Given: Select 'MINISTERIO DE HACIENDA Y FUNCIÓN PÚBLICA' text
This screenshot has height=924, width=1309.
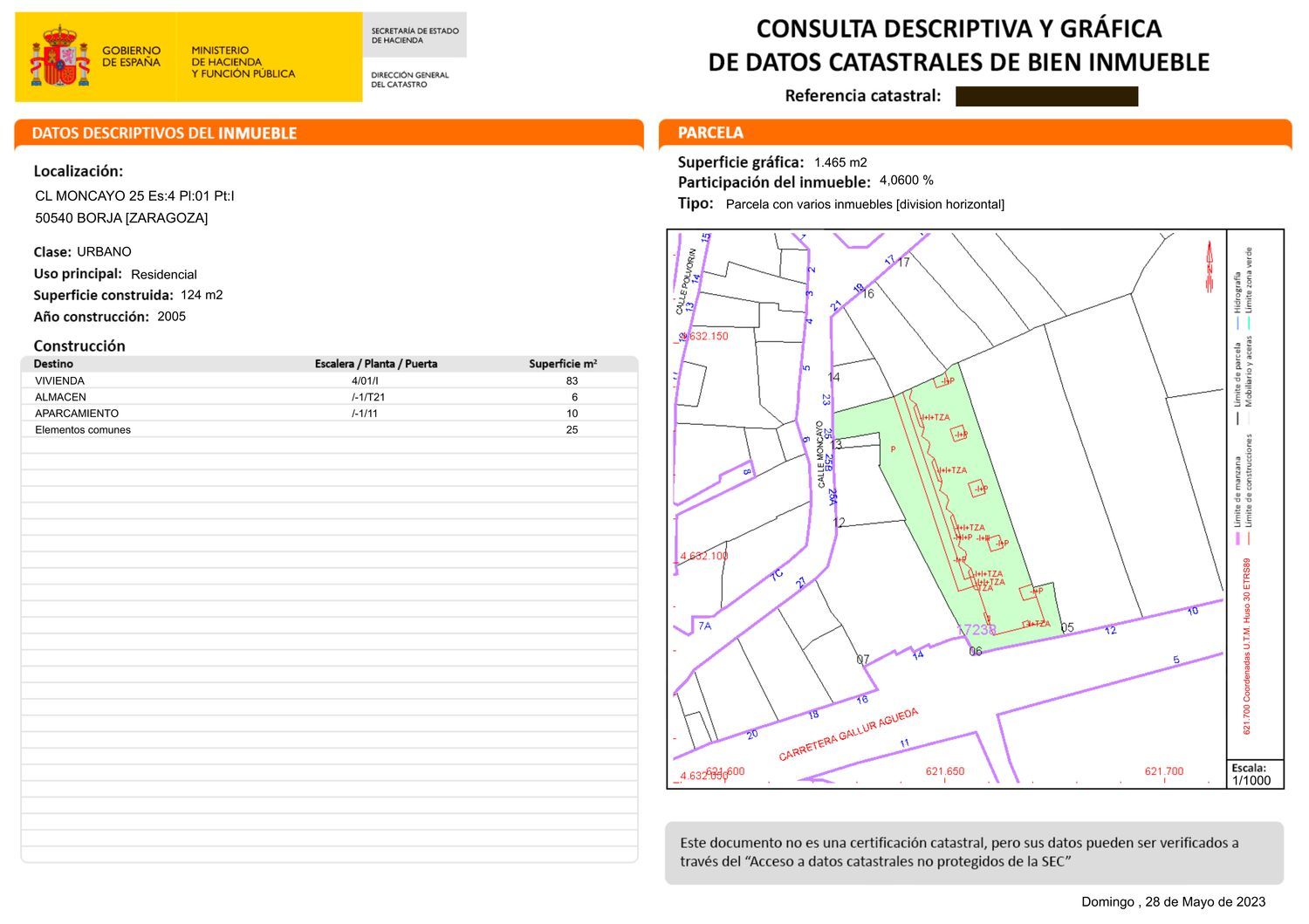Looking at the screenshot, I should click(243, 62).
